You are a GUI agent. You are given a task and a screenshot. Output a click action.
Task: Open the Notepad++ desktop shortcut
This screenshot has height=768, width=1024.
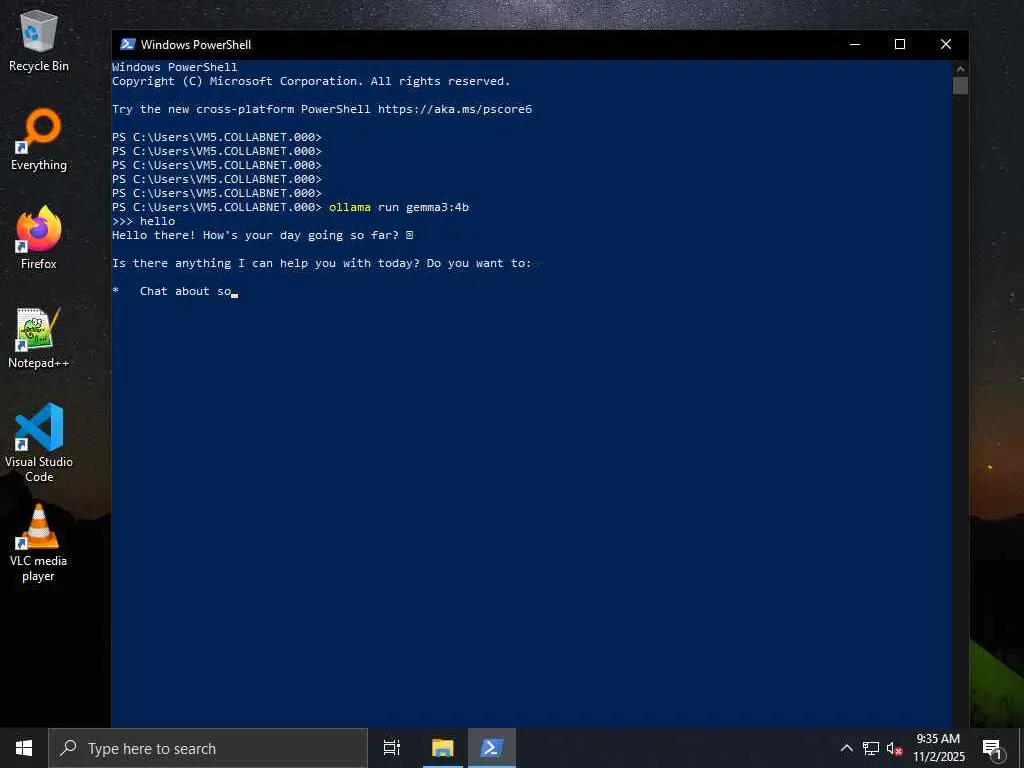coord(39,338)
